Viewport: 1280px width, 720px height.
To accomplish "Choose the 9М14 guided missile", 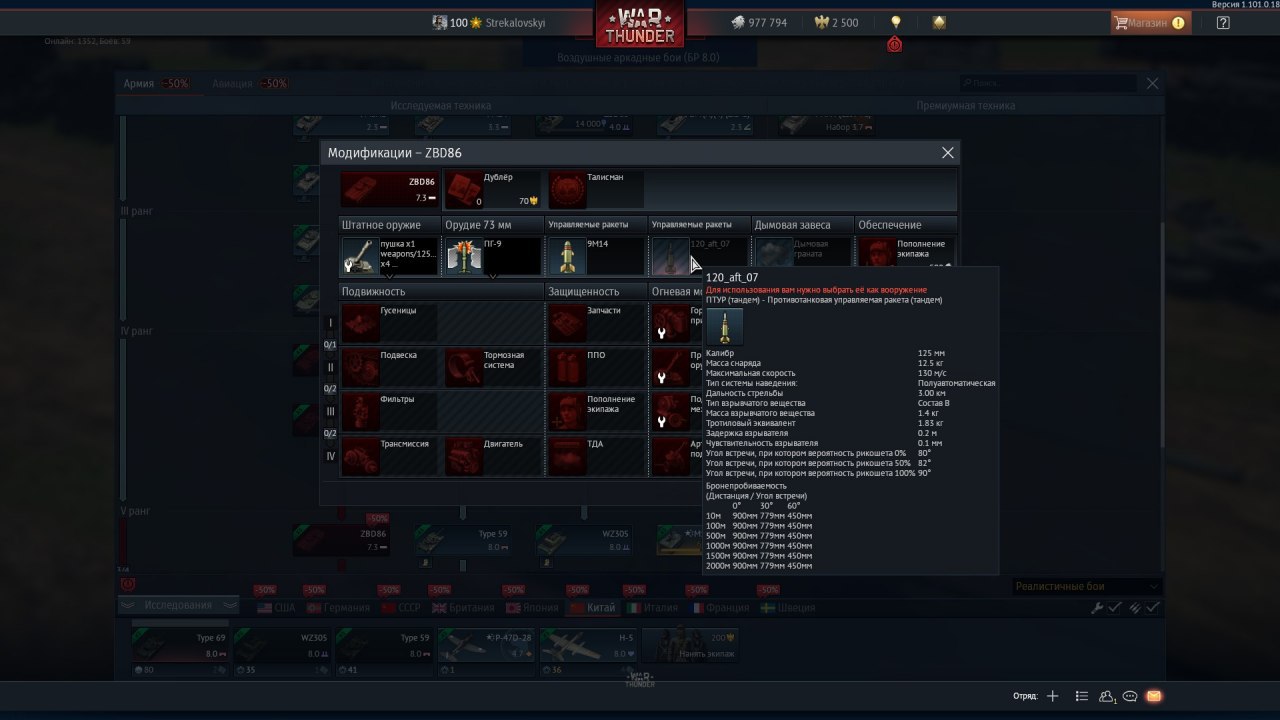I will [x=596, y=255].
